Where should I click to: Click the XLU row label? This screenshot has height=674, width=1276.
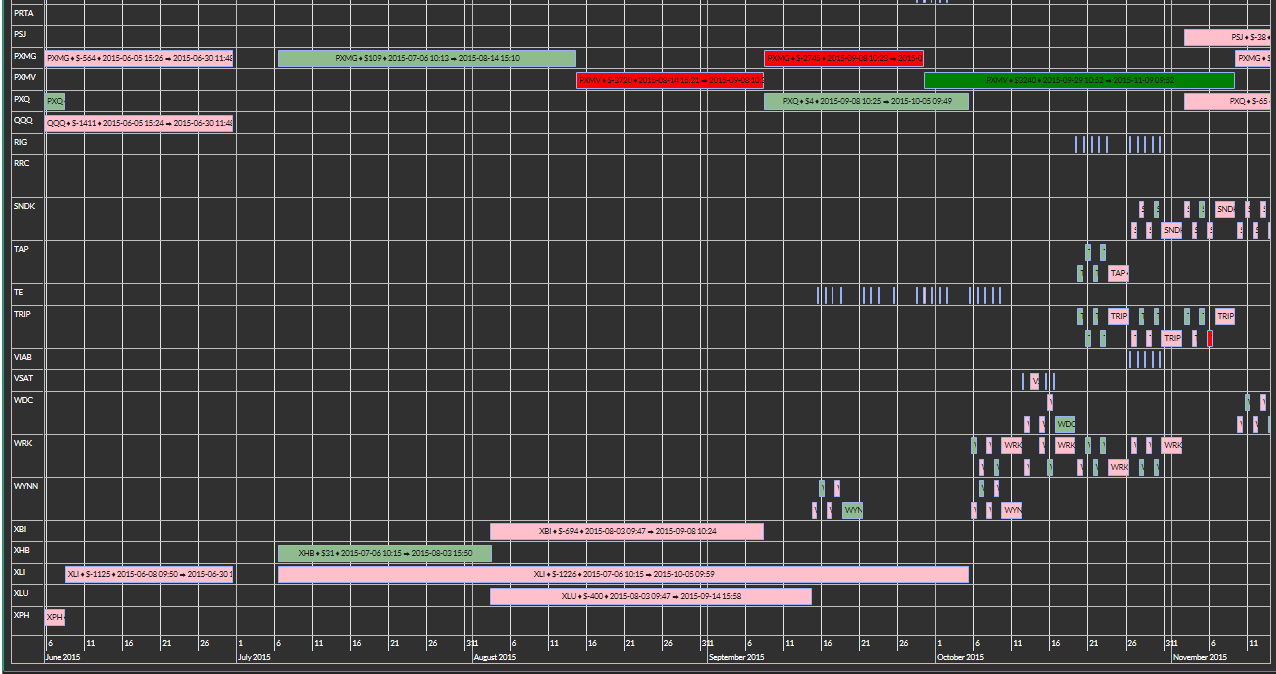(20, 593)
